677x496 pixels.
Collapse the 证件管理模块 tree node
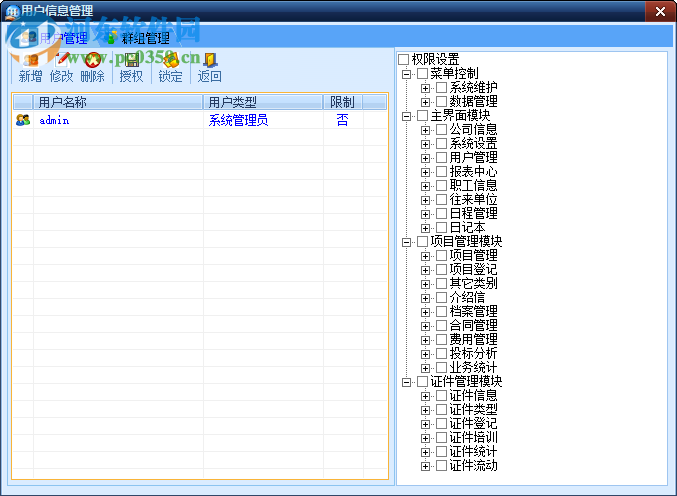coord(406,382)
